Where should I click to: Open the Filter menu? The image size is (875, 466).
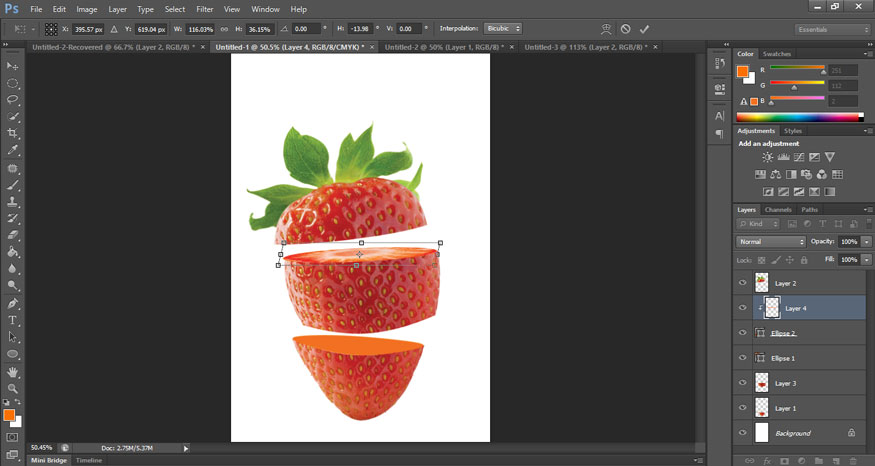(x=204, y=9)
